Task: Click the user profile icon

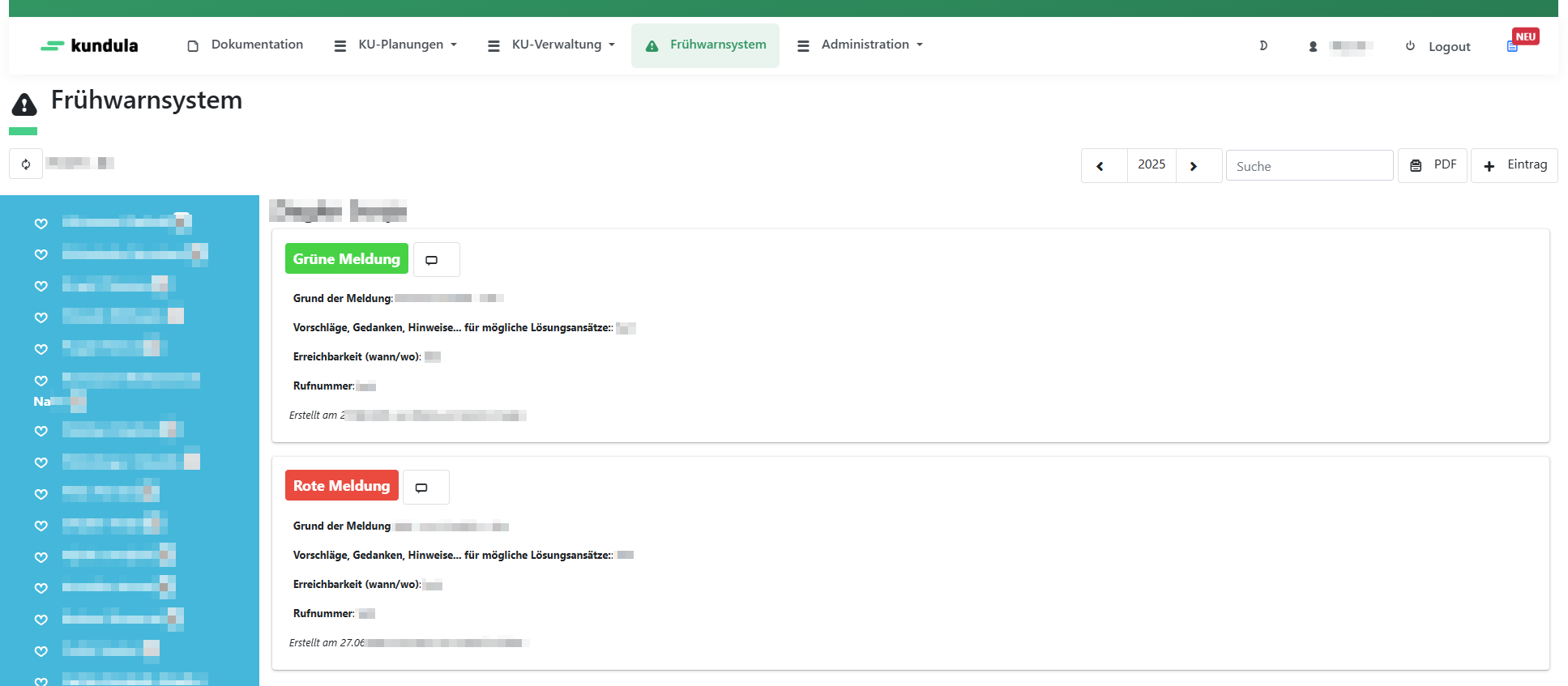Action: click(x=1313, y=47)
